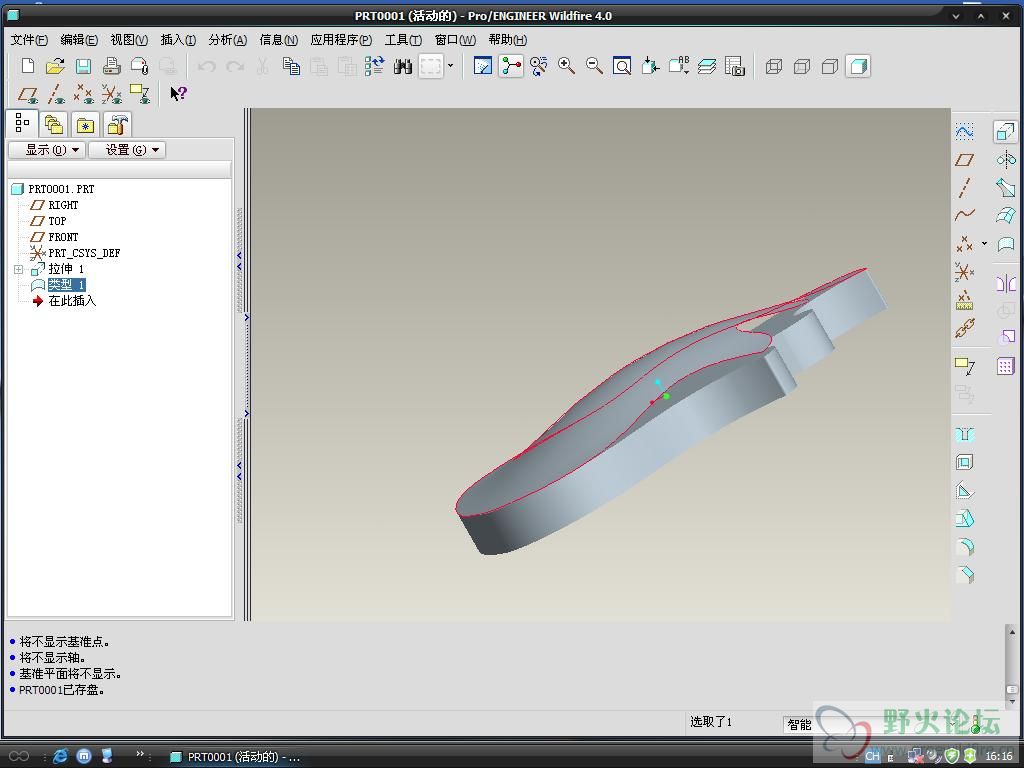Screen dimensions: 1024x768
Task: Start the Sketch tool in the right toolbar
Action: tap(965, 131)
